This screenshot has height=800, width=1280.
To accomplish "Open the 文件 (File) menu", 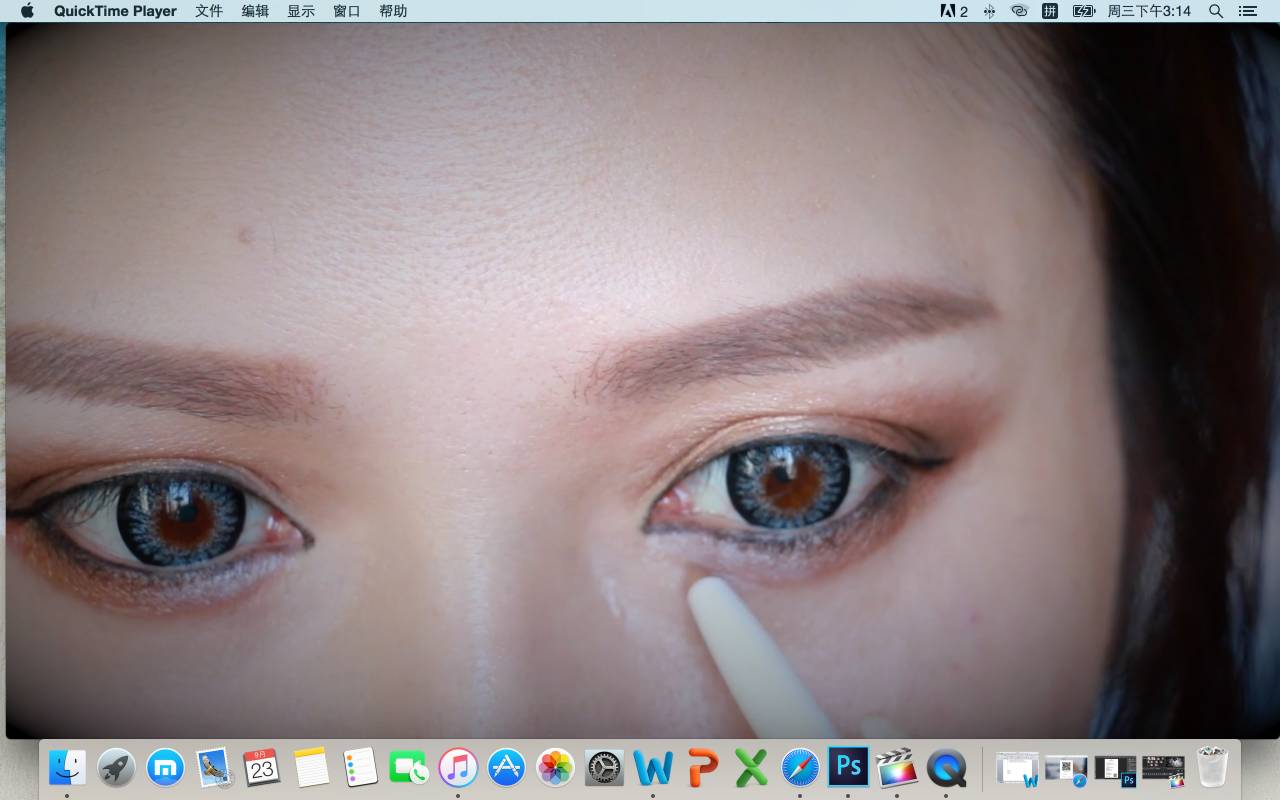I will point(209,11).
